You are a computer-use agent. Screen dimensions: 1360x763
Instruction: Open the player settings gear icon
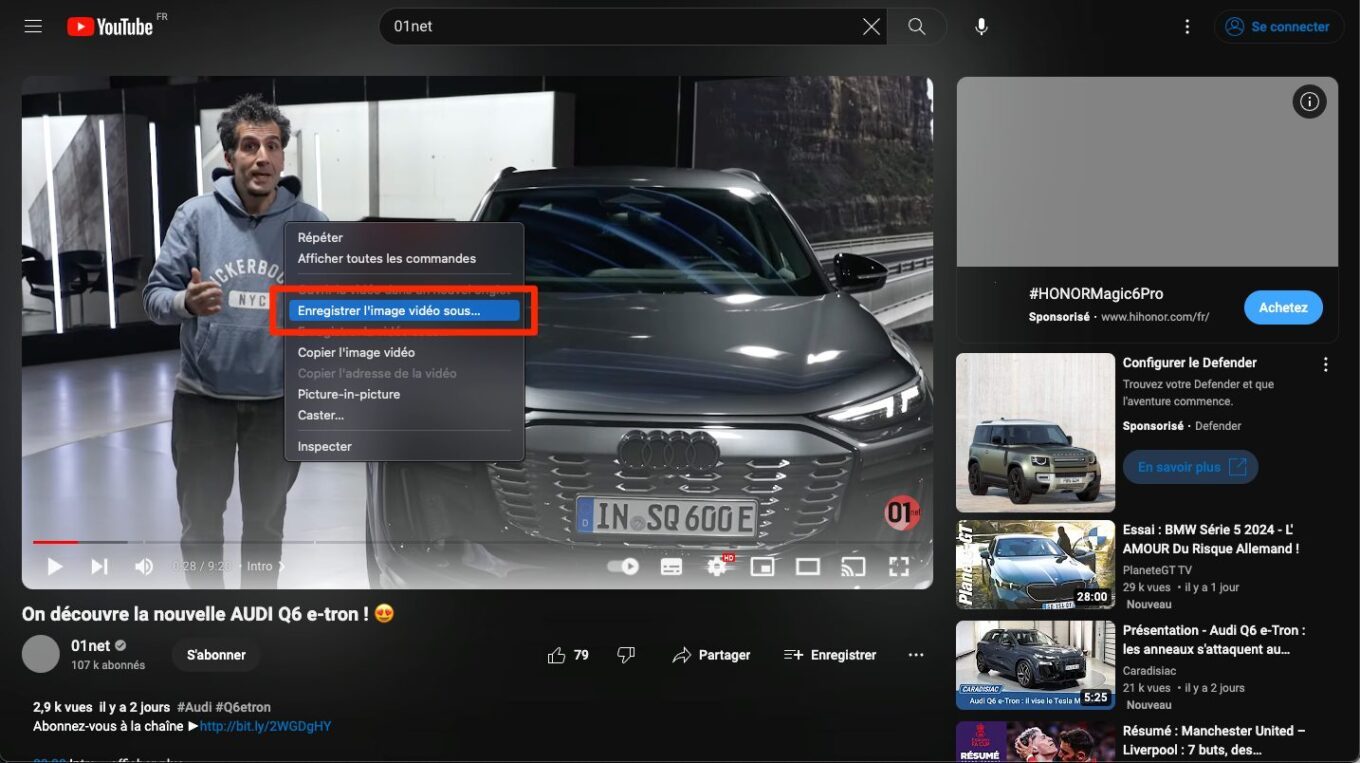click(x=717, y=567)
